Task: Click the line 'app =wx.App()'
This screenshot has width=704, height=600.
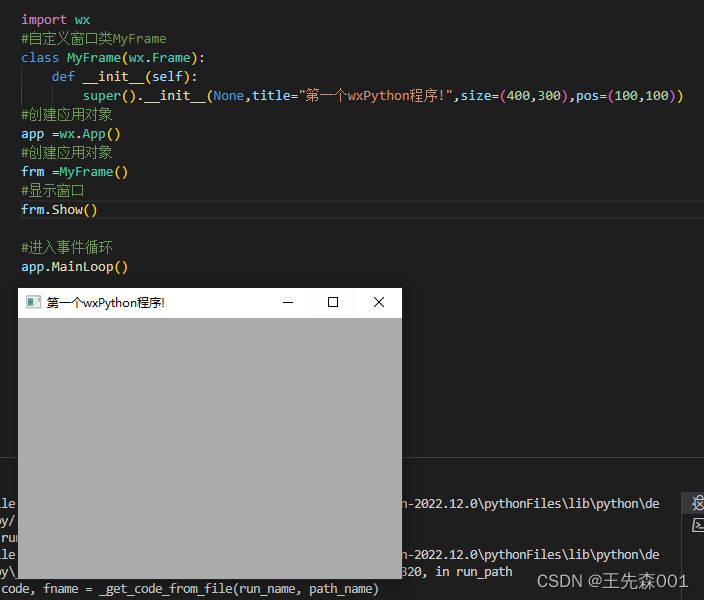Action: pyautogui.click(x=71, y=134)
